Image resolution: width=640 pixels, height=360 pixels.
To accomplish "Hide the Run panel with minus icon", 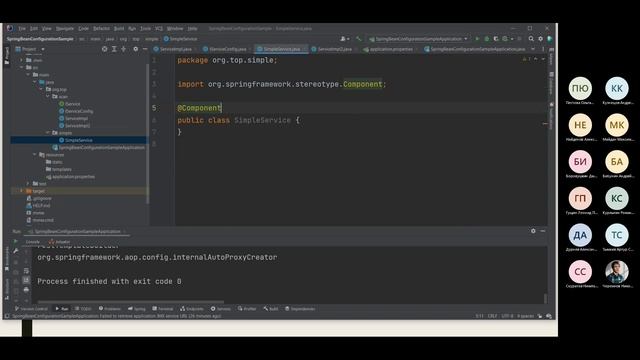I will click(543, 231).
